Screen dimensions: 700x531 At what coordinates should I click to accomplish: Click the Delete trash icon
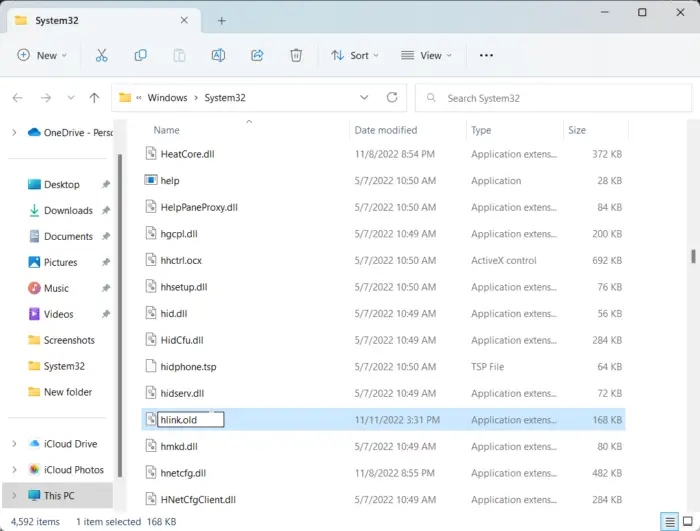(296, 56)
